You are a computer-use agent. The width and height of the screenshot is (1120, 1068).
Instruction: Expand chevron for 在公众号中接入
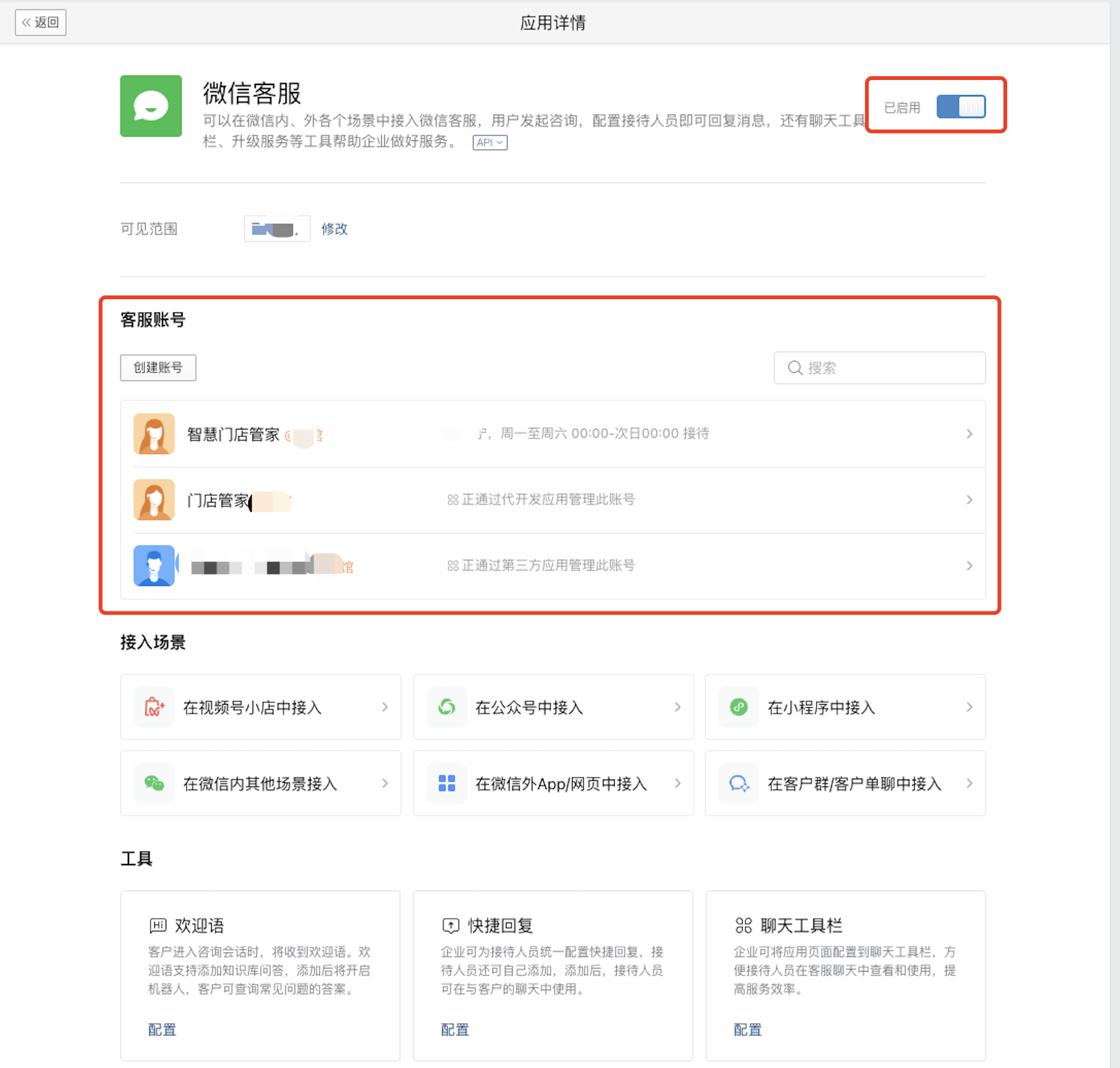[x=678, y=707]
